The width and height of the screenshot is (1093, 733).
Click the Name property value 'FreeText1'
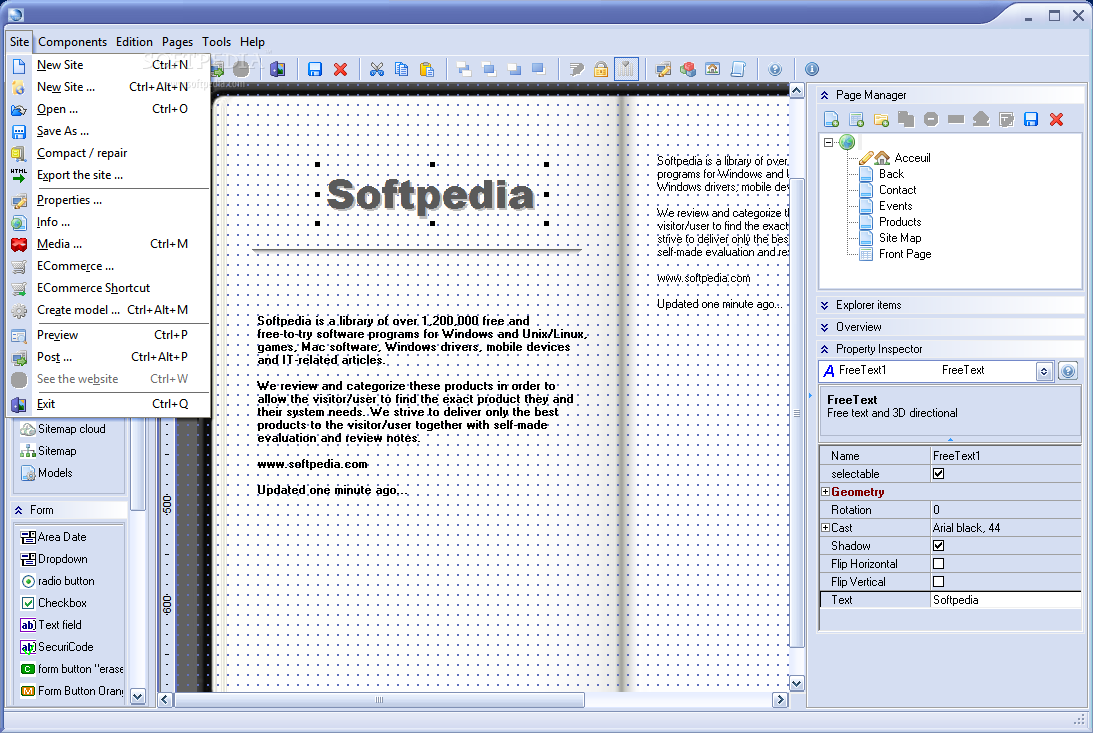click(1005, 456)
